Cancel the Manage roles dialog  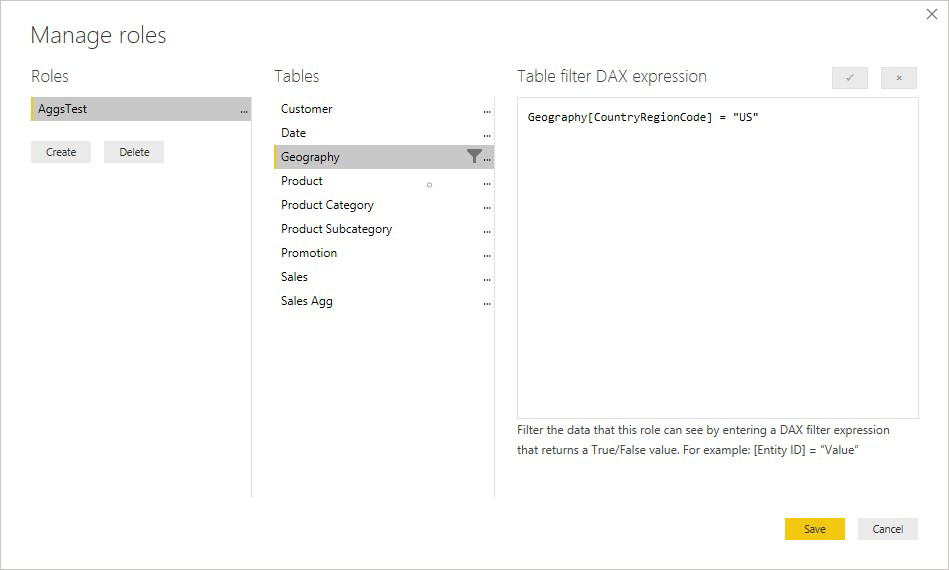coord(887,529)
